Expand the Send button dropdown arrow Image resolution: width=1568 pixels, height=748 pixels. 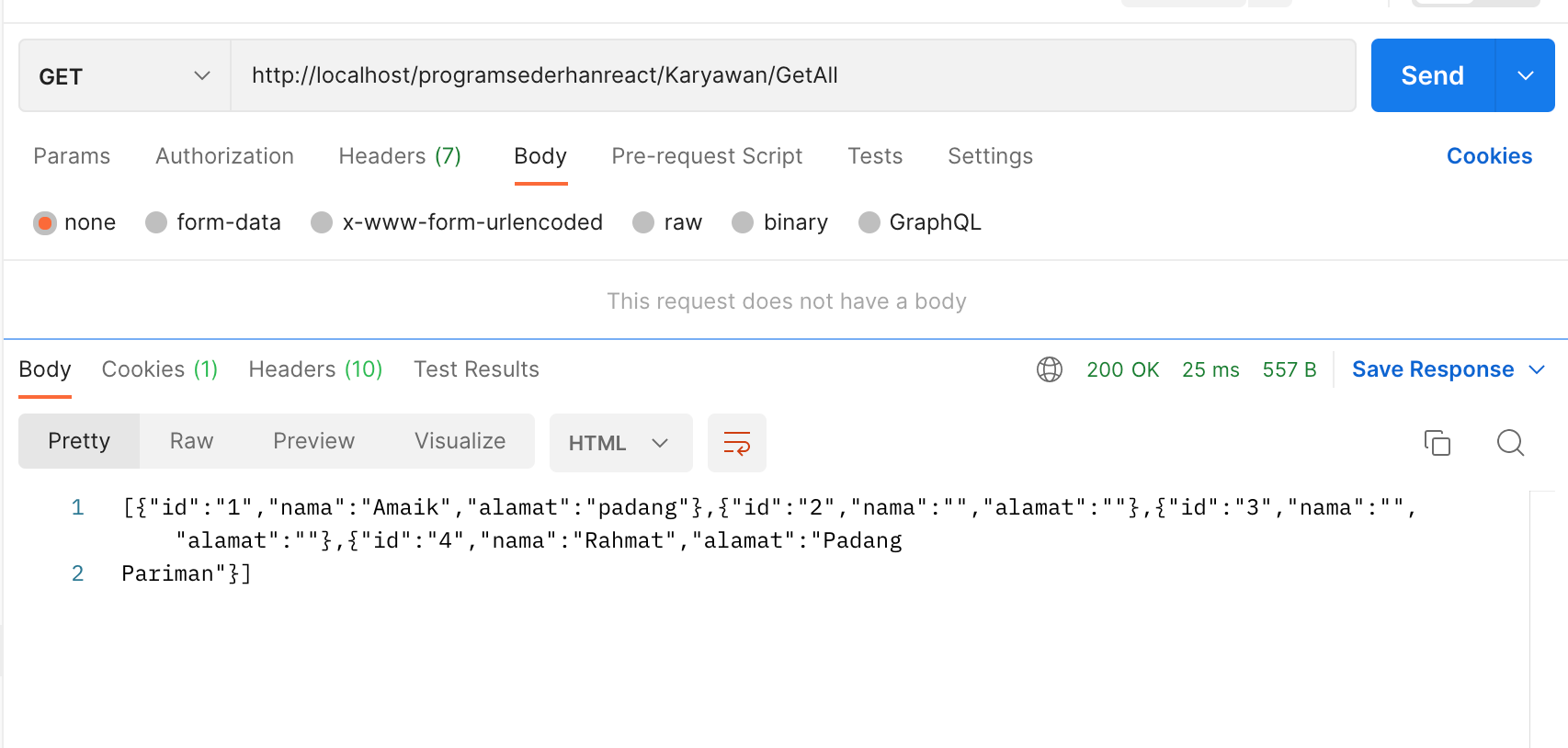1526,75
